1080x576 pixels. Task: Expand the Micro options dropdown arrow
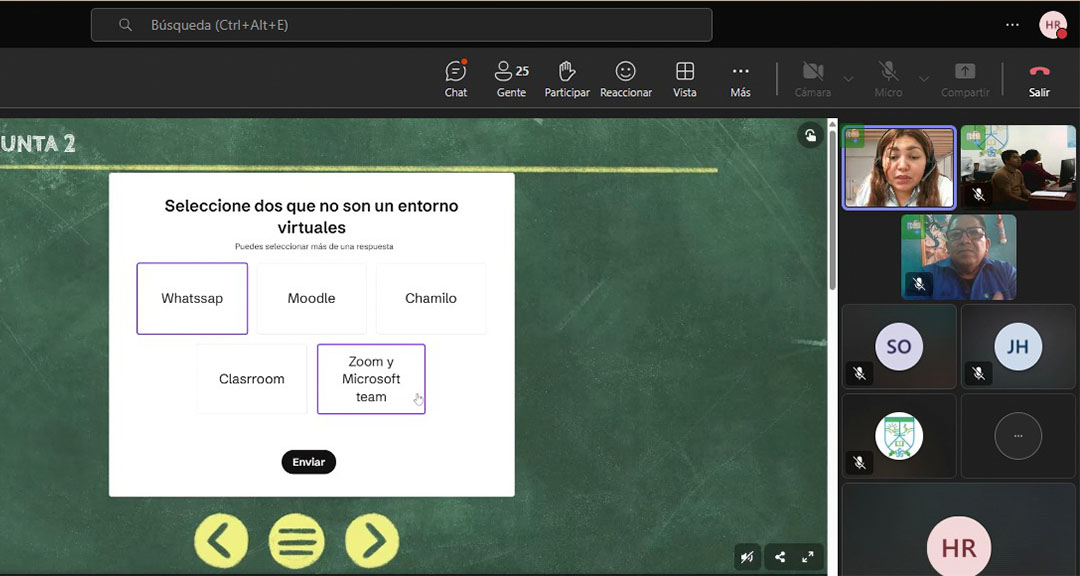tap(923, 79)
